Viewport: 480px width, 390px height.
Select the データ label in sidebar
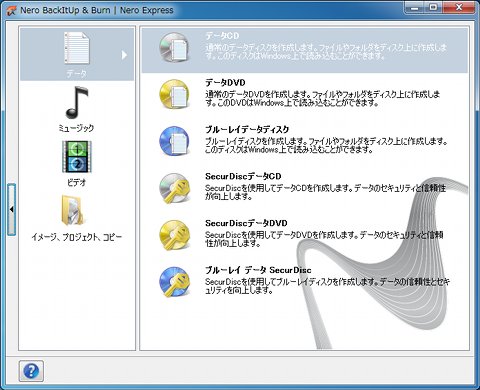pyautogui.click(x=77, y=73)
